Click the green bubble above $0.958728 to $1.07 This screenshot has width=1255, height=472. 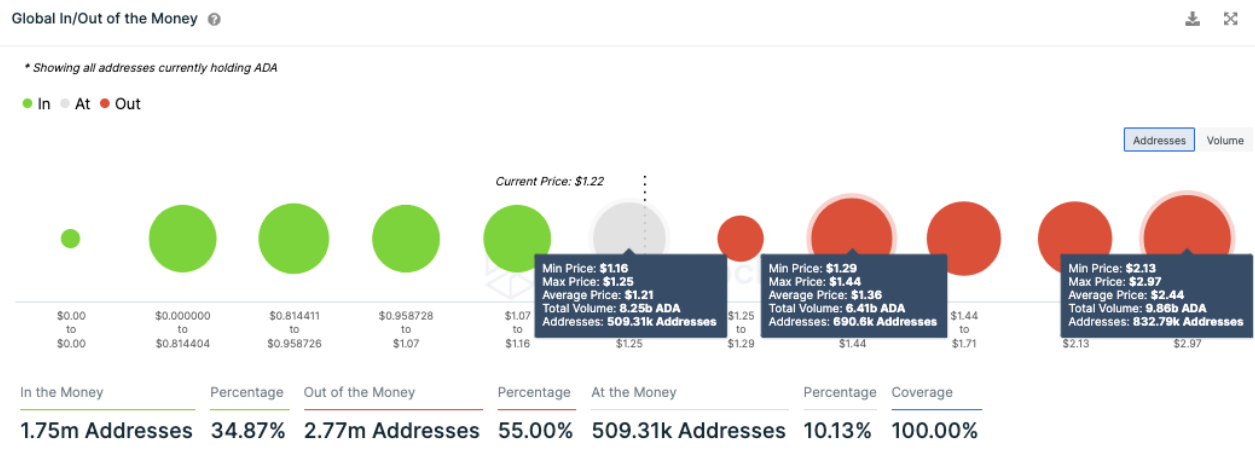point(406,239)
